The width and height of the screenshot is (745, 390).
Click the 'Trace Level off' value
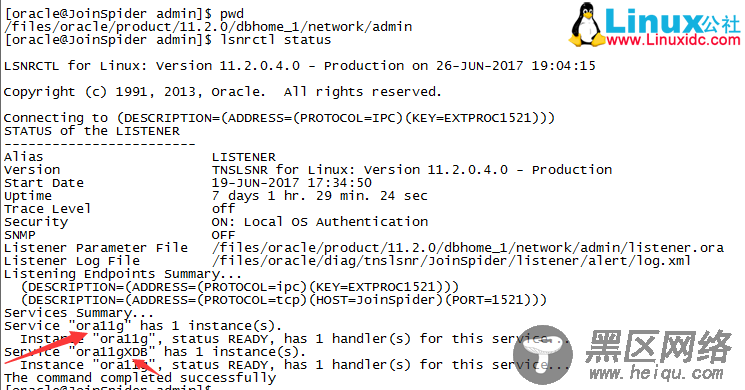click(x=223, y=209)
